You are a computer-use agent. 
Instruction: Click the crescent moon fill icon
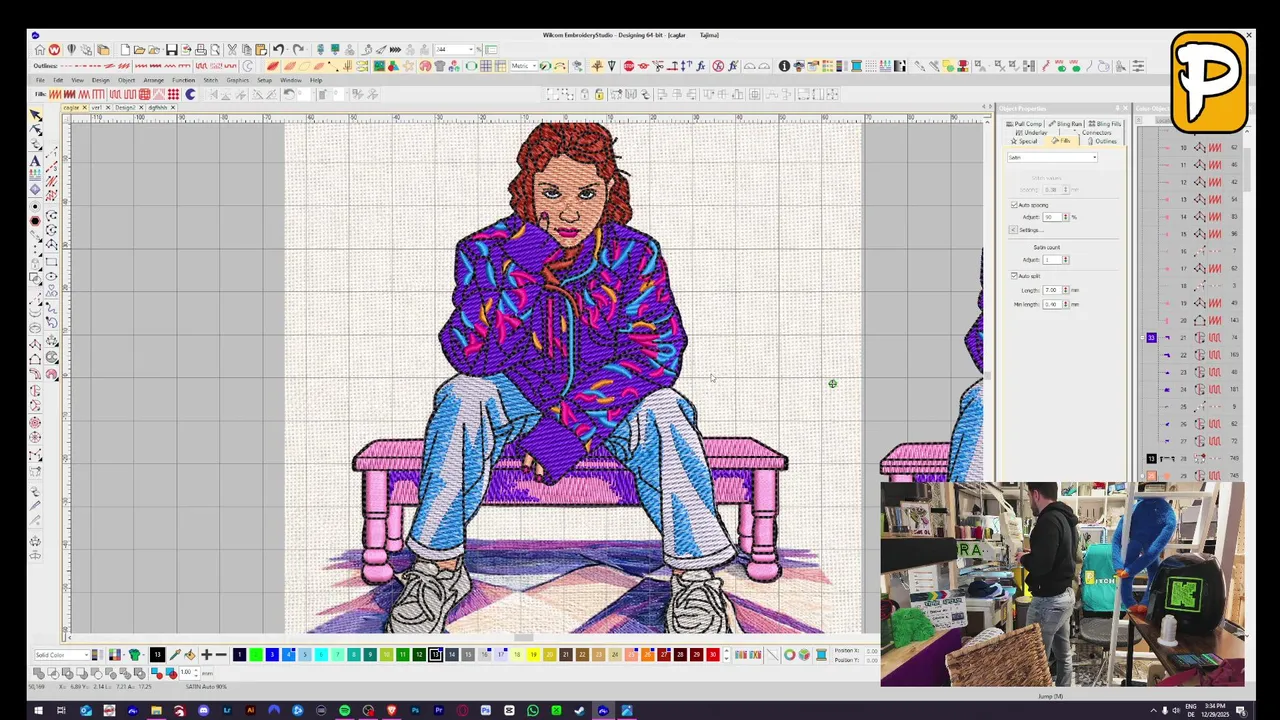pyautogui.click(x=190, y=94)
